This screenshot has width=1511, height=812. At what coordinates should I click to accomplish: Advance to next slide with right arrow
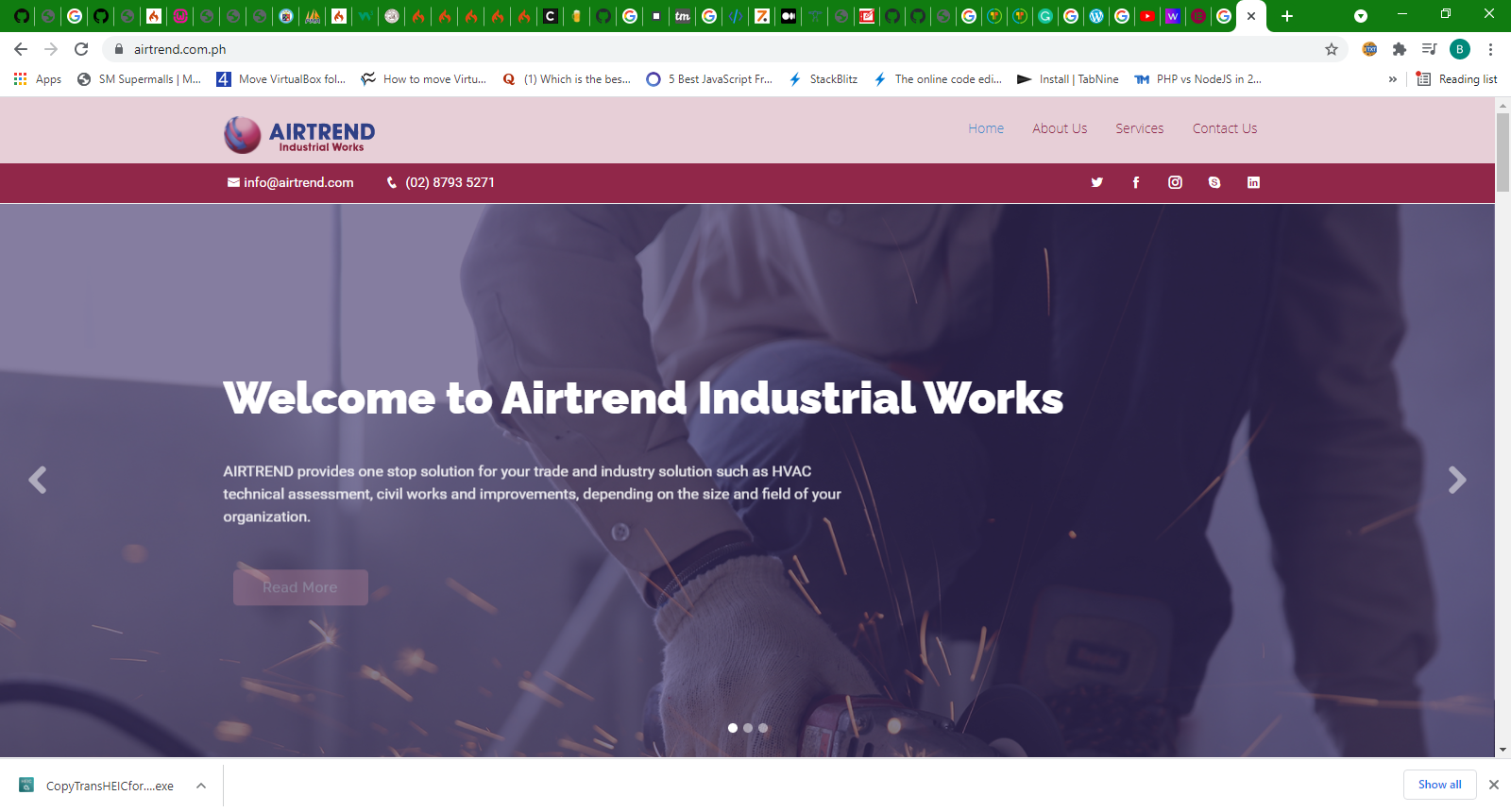point(1457,481)
